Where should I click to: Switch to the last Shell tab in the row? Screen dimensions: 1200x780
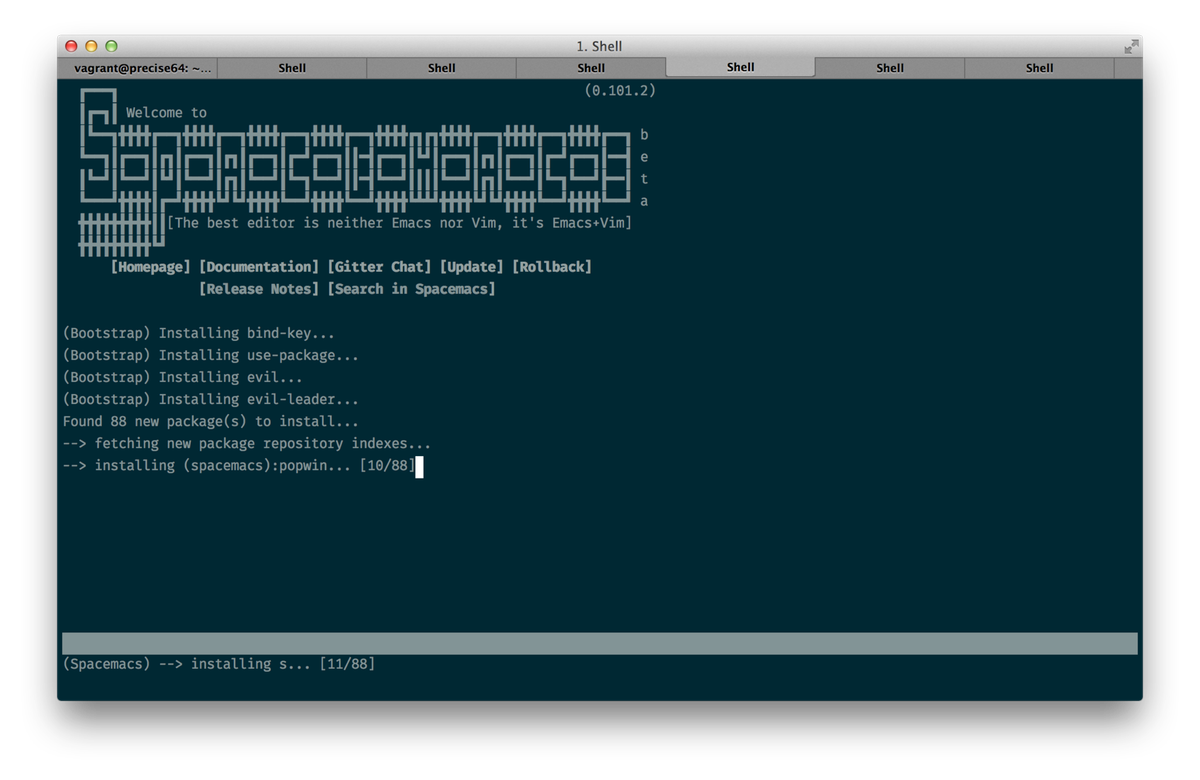[x=1040, y=68]
